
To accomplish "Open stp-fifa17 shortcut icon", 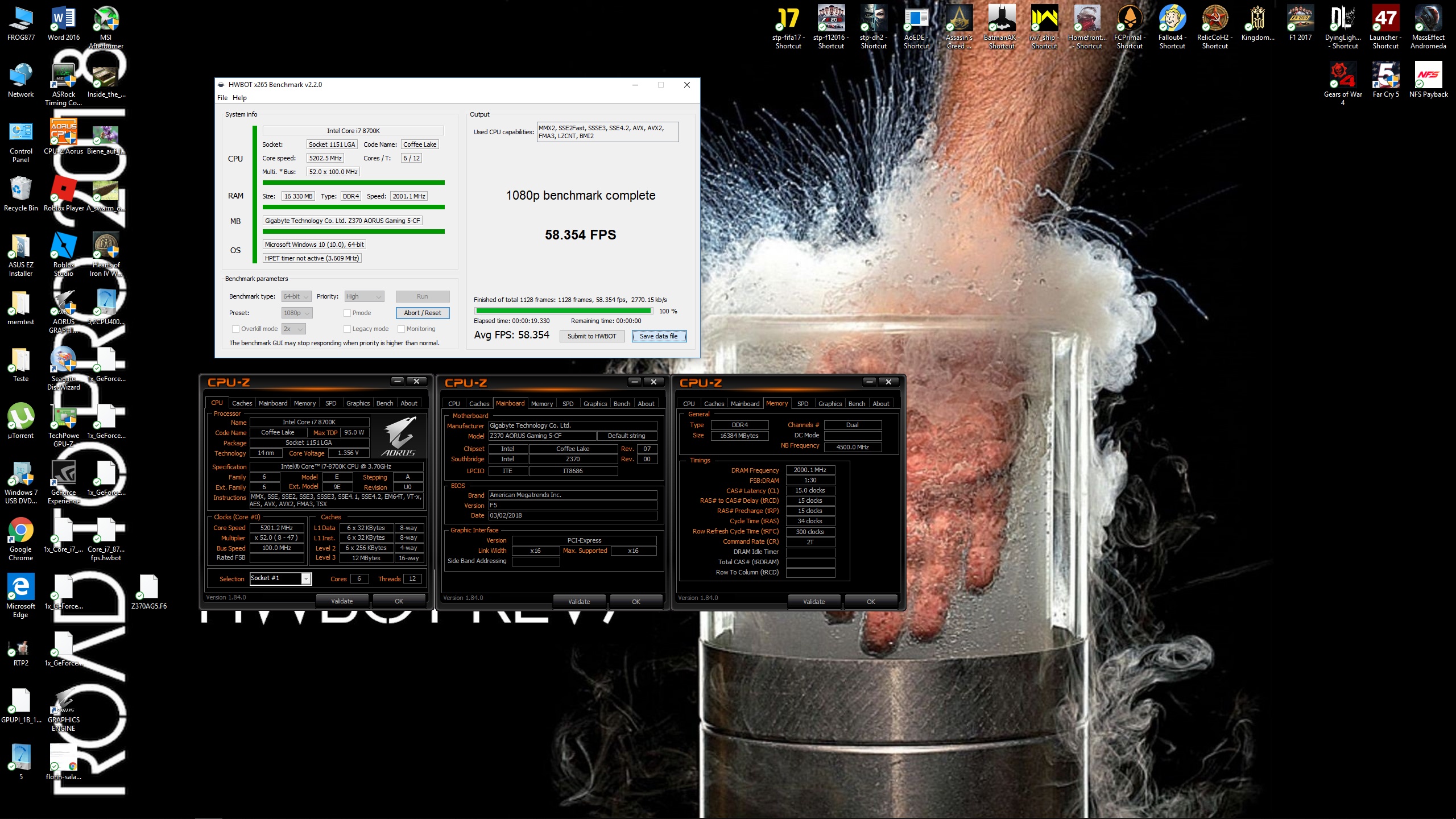I will click(x=788, y=27).
